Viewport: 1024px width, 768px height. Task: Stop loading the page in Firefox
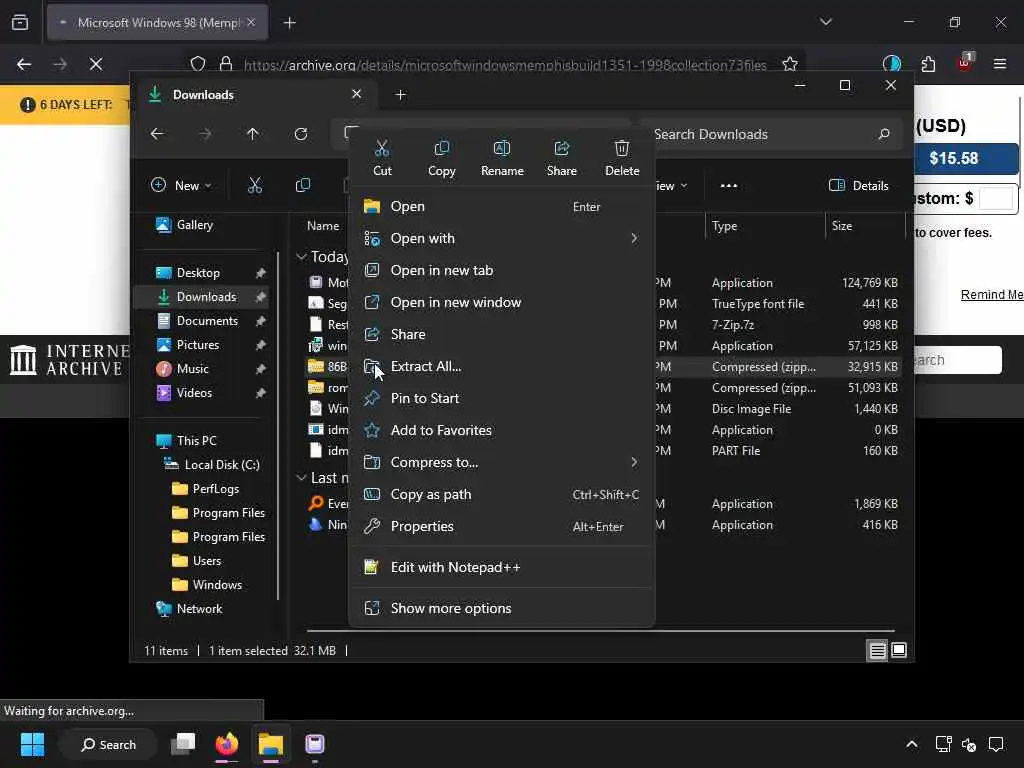click(x=95, y=64)
